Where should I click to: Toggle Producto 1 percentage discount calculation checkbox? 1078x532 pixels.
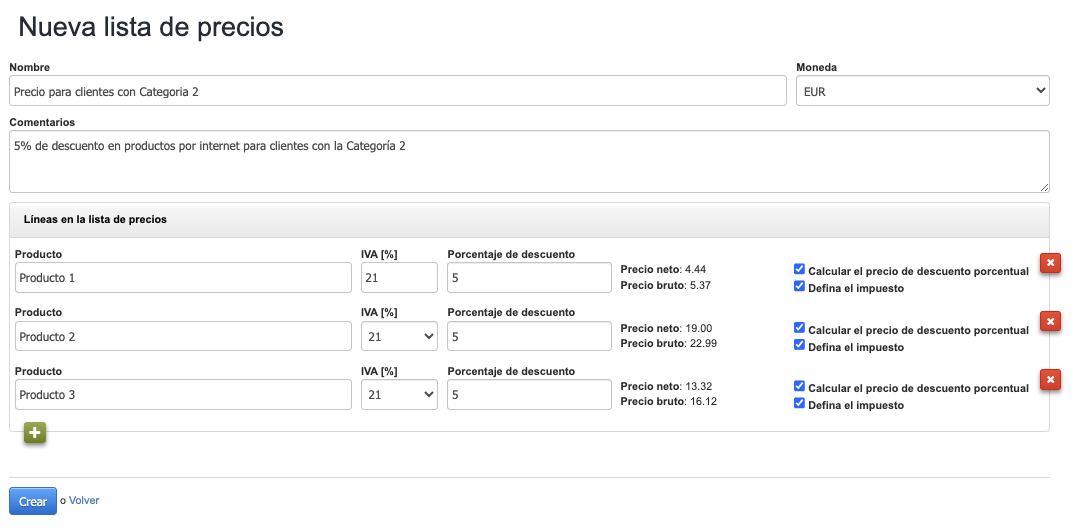799,270
